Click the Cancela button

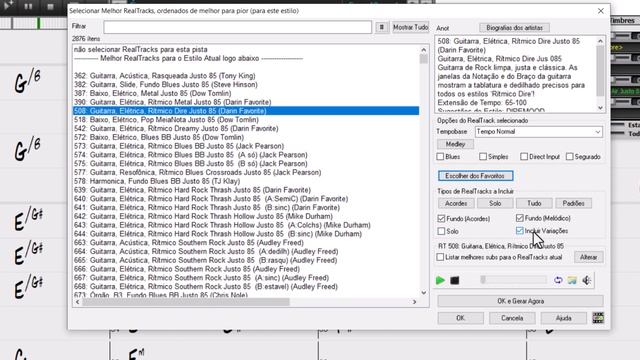(x=512, y=318)
